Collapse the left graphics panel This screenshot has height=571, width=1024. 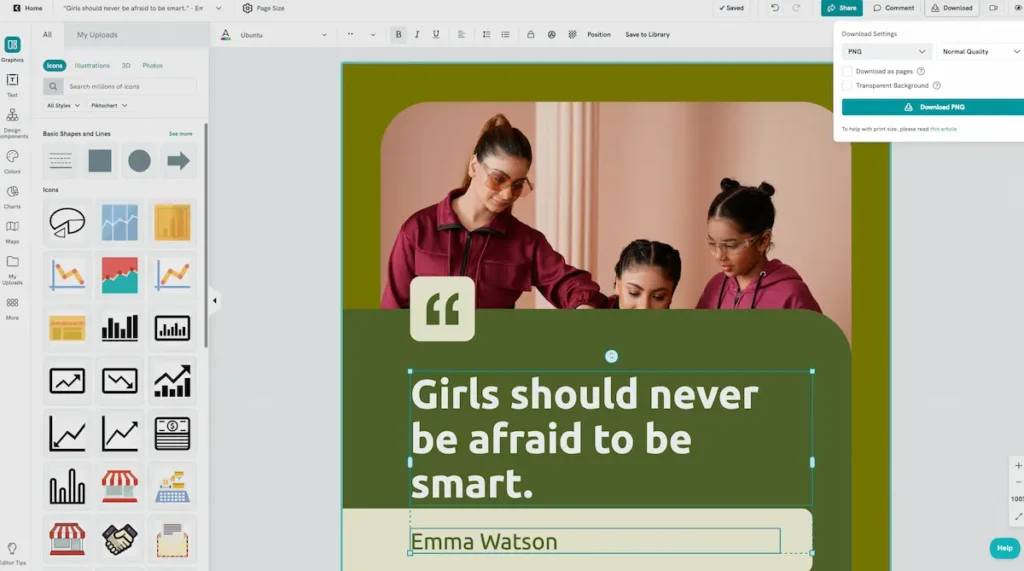(x=215, y=301)
